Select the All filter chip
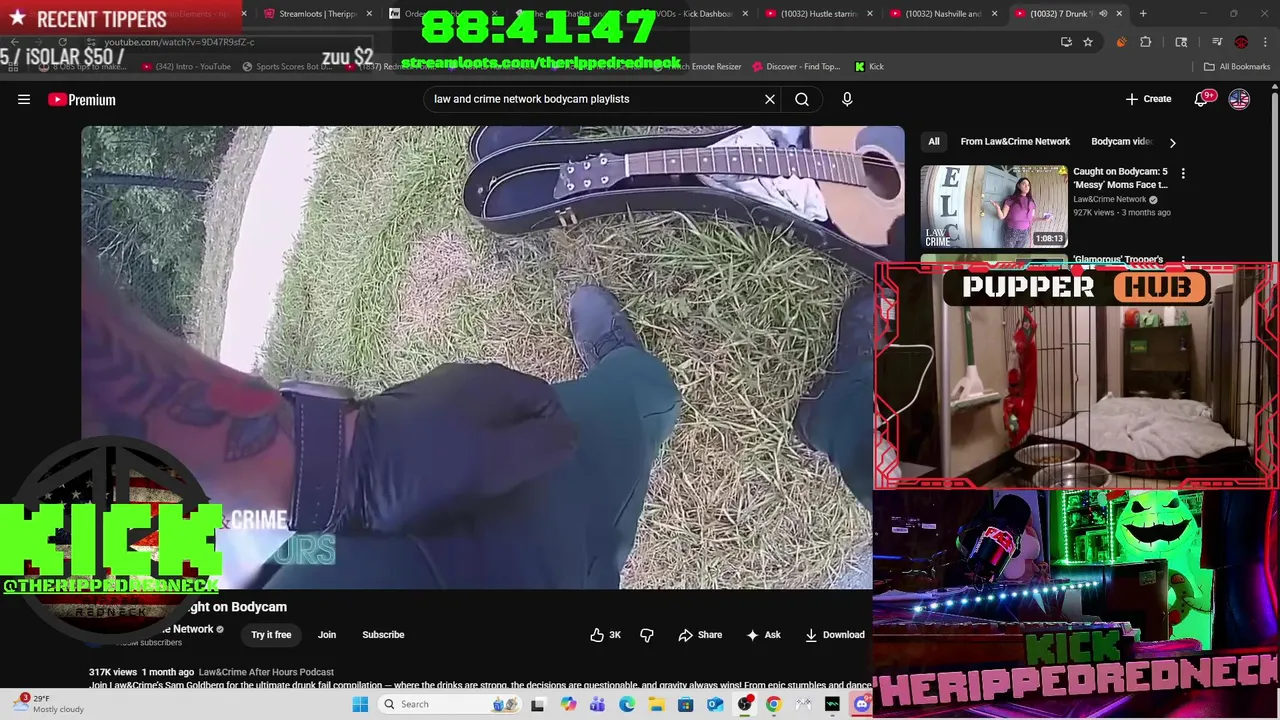This screenshot has width=1280, height=720. (x=934, y=142)
